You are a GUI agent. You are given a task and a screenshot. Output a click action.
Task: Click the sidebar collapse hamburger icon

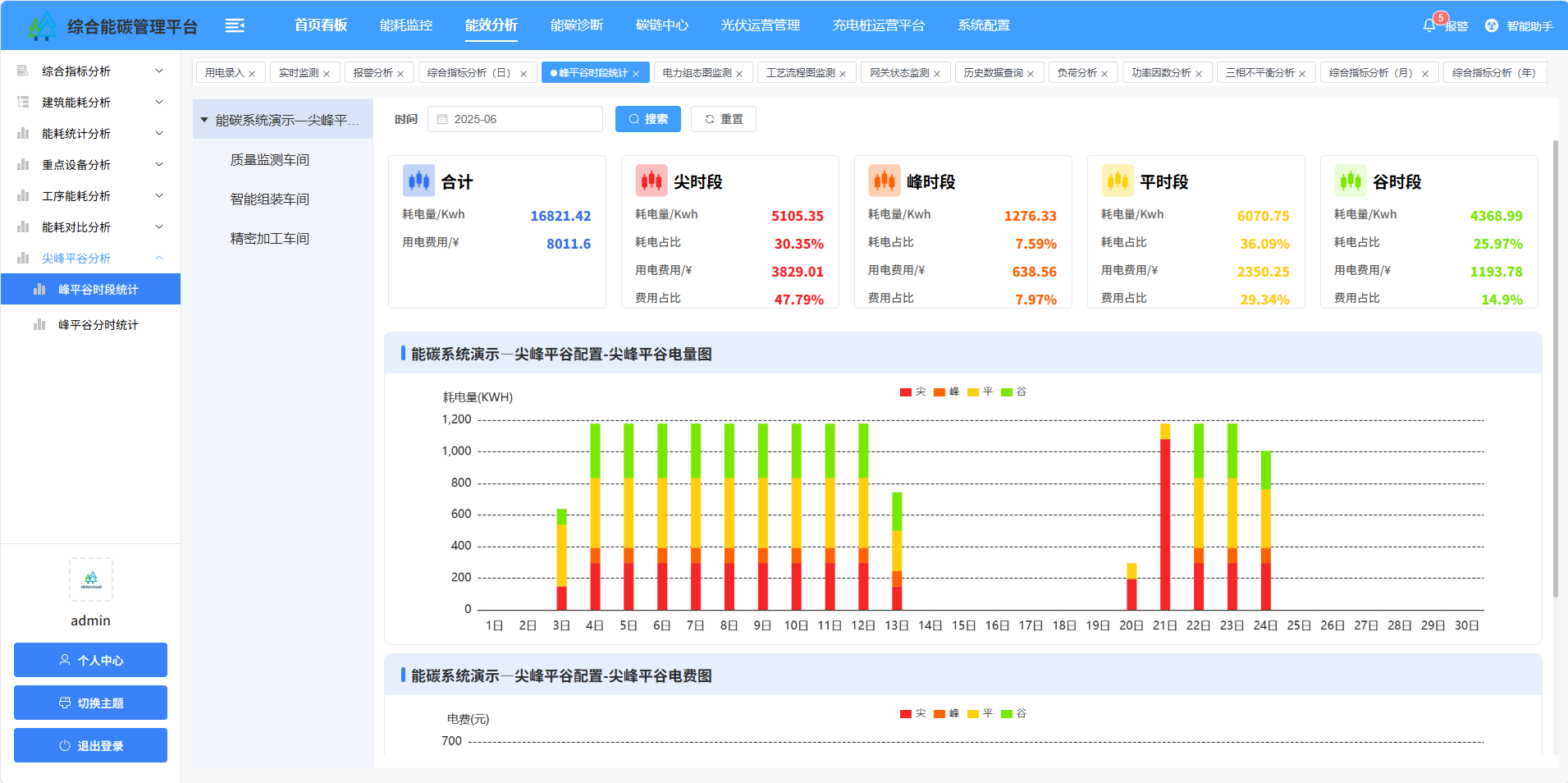235,25
